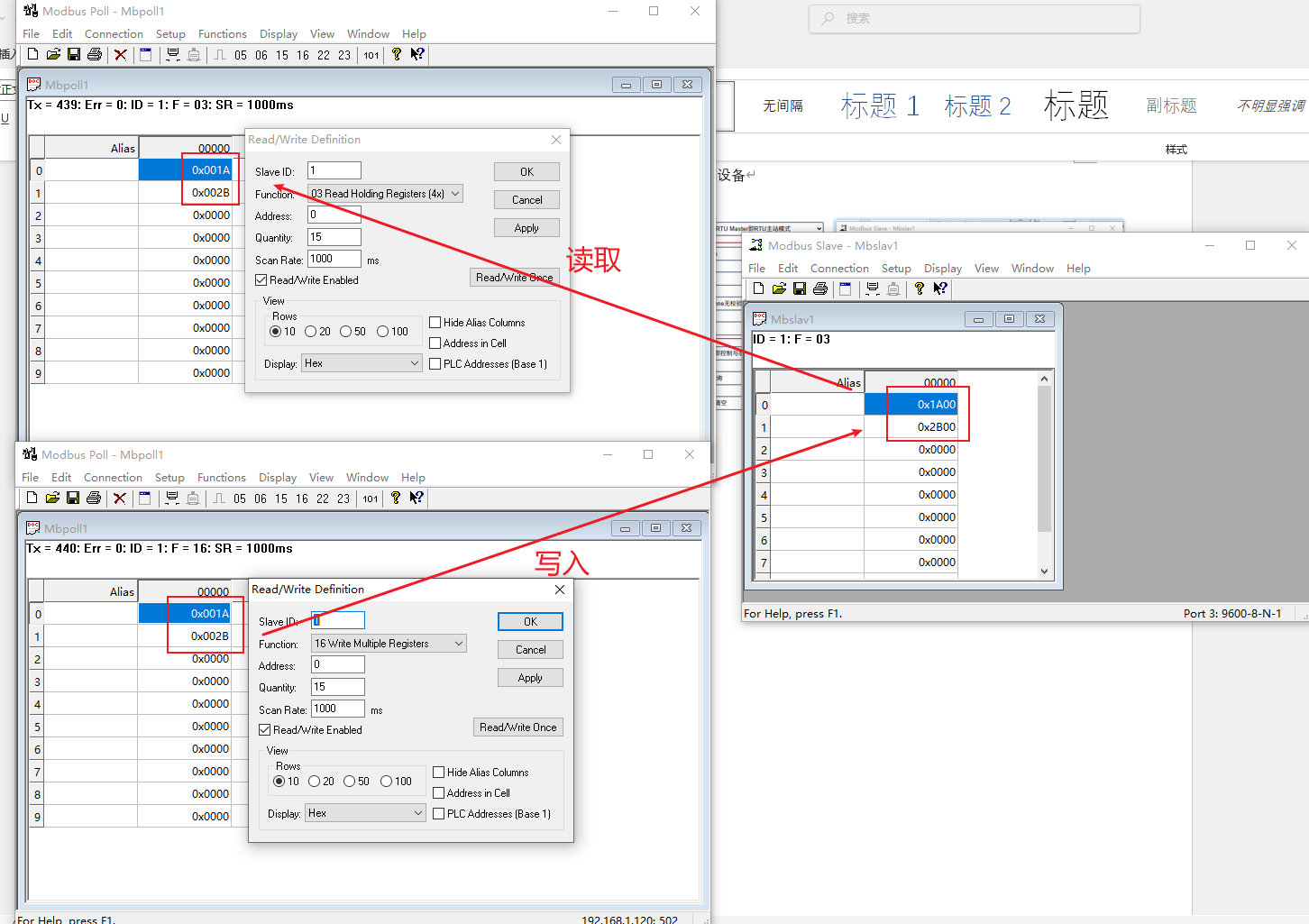The image size is (1309, 924).
Task: Click Print icon in Modbus Slave toolbar
Action: click(x=820, y=288)
